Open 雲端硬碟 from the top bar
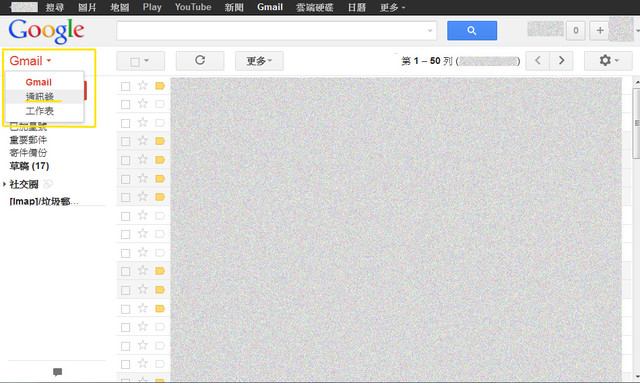 [315, 7]
